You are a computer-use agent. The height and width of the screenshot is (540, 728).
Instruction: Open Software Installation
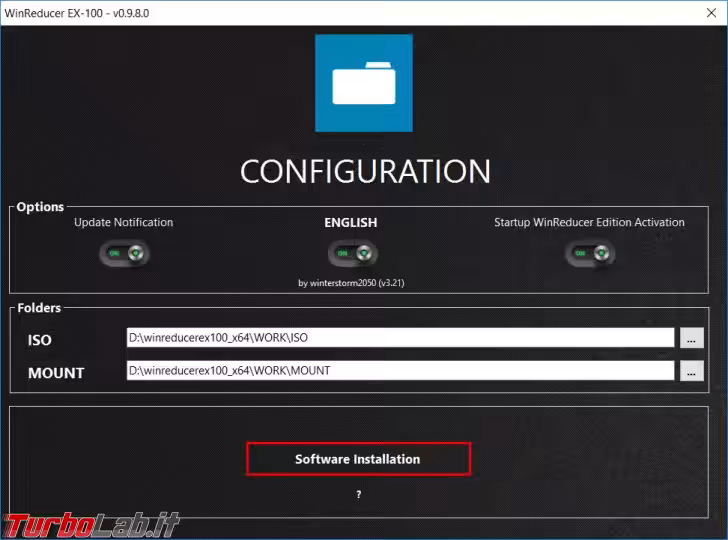coord(358,459)
